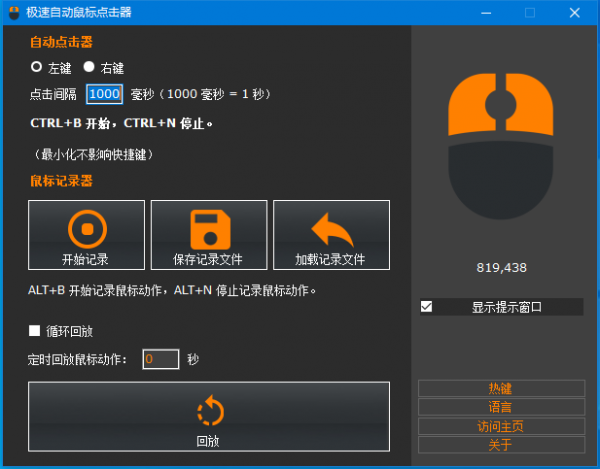This screenshot has height=469, width=600.
Task: Open the 热键 hotkey settings
Action: [x=502, y=389]
